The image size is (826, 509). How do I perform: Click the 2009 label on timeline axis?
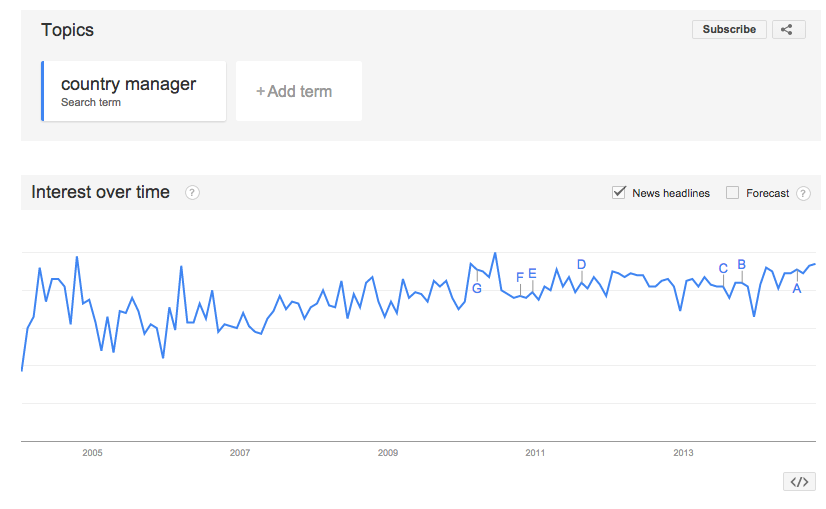(x=388, y=453)
